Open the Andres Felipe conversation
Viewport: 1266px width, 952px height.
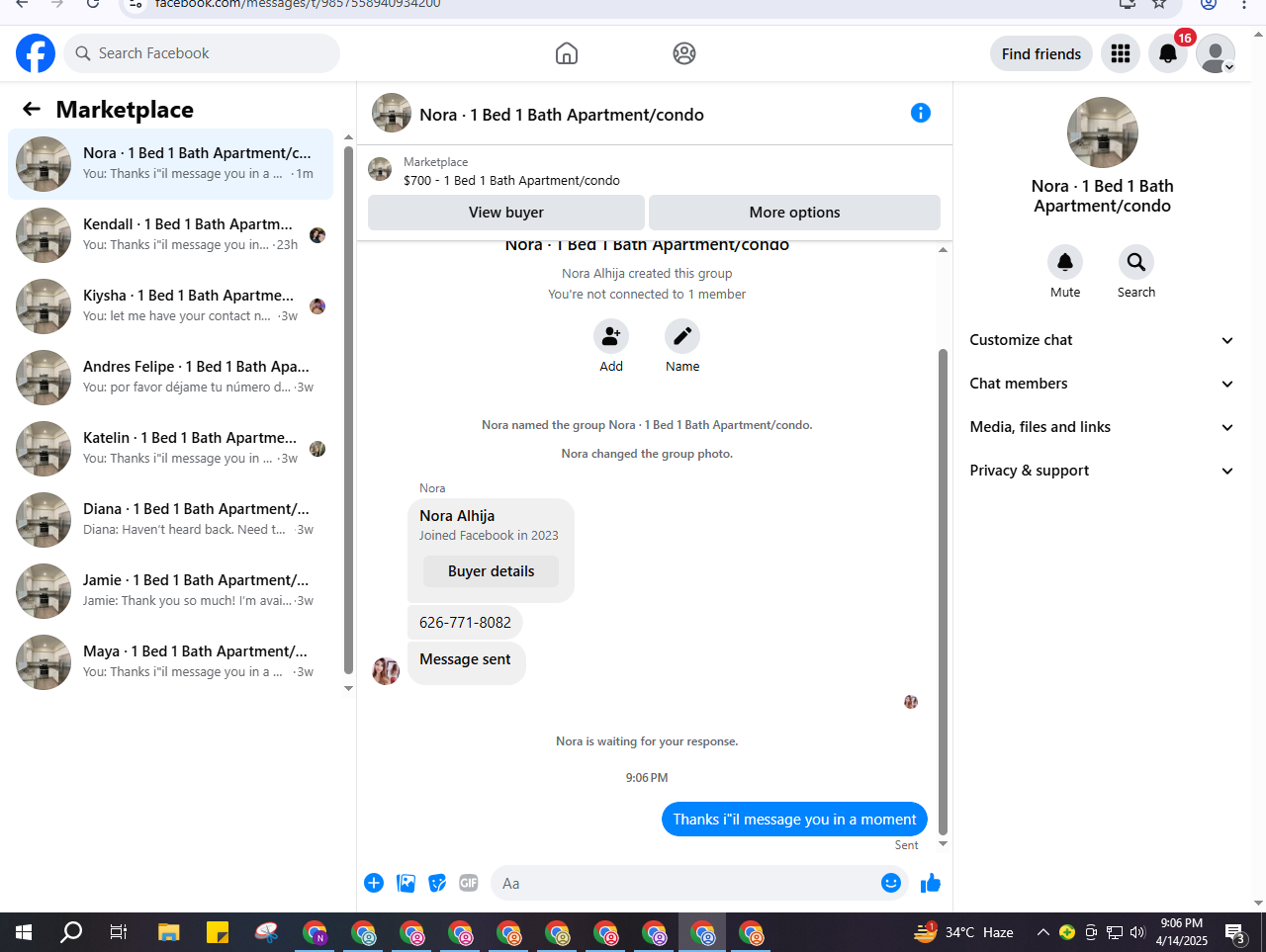point(170,377)
